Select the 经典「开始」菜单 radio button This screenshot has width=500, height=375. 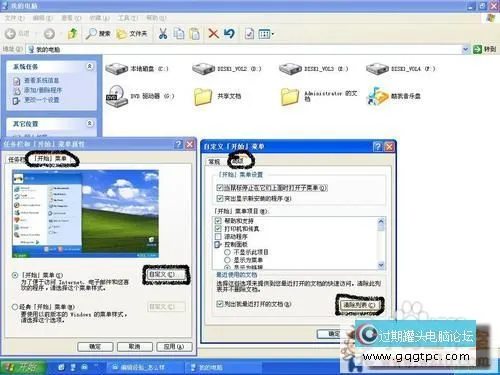[x=14, y=307]
